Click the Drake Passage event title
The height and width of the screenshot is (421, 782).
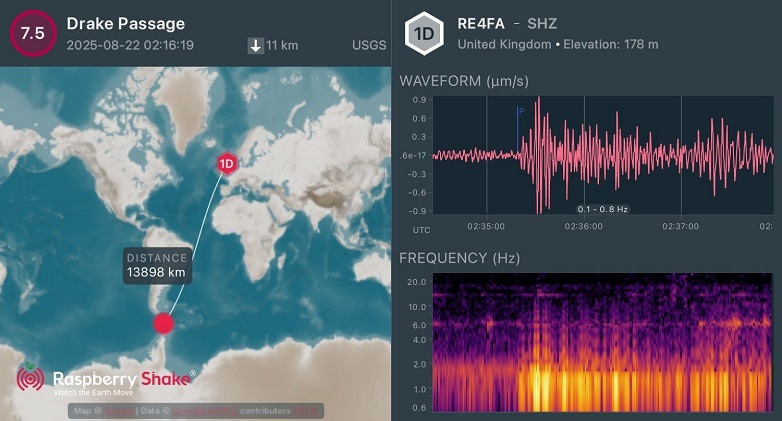[x=125, y=23]
